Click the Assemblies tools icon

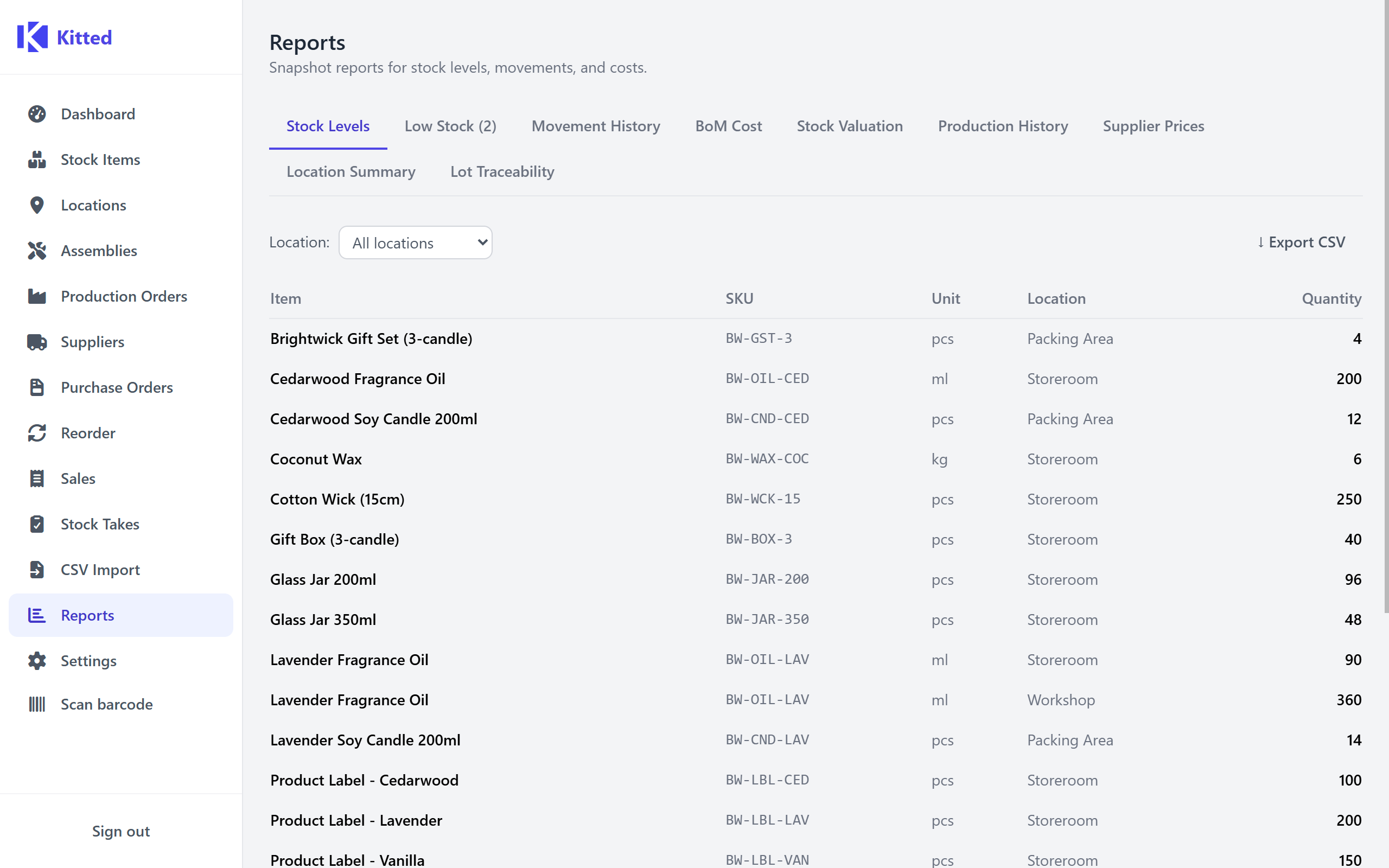pyautogui.click(x=37, y=251)
